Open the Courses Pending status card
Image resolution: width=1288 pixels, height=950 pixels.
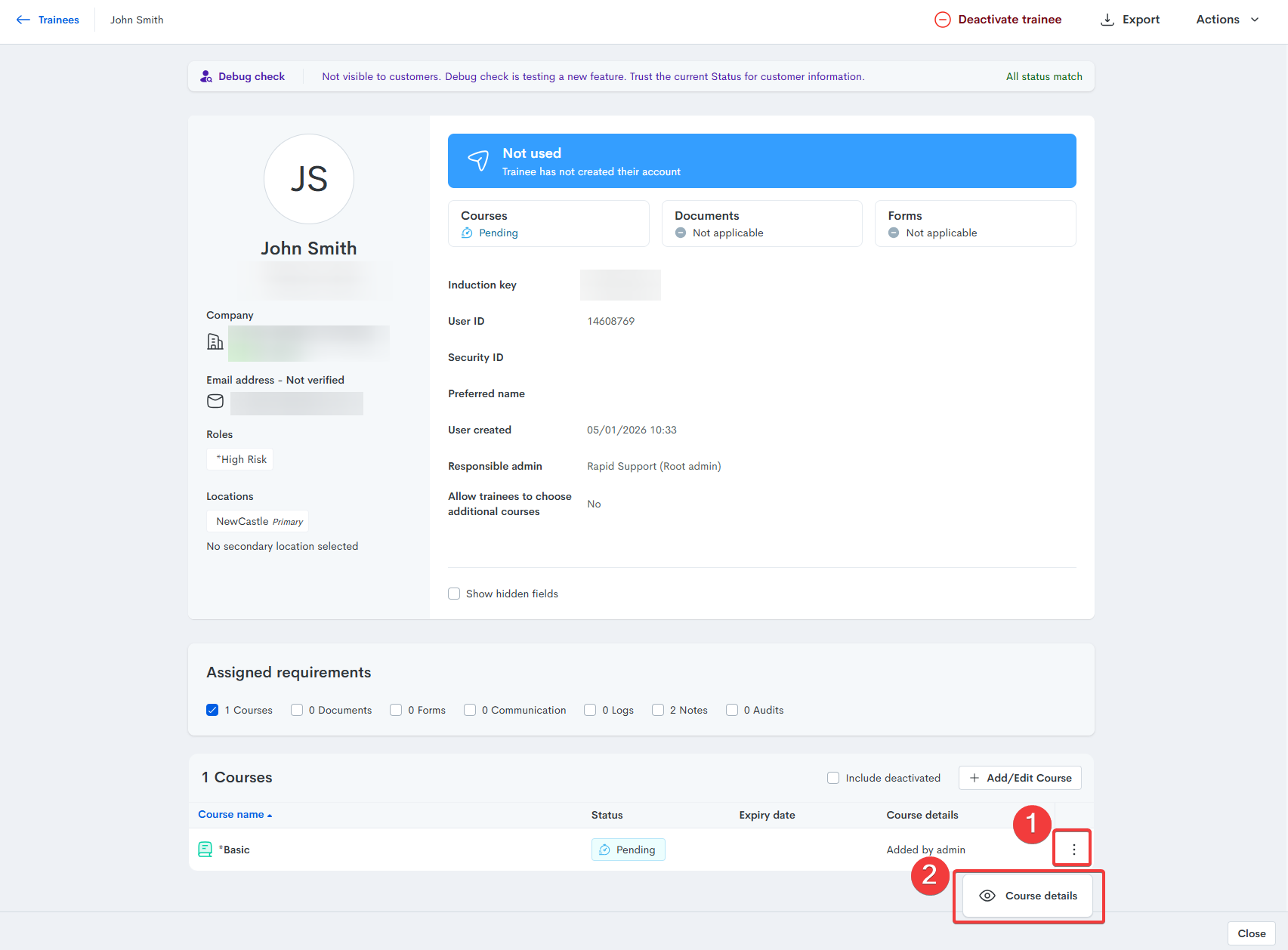548,224
